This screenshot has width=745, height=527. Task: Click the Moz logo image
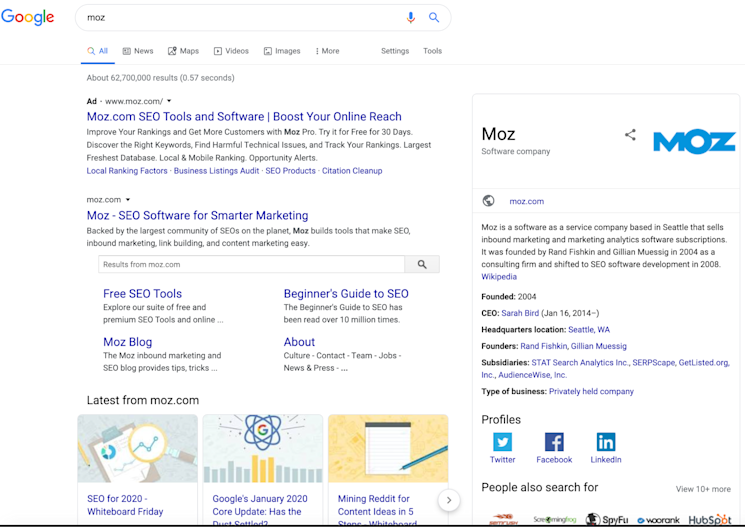click(694, 142)
